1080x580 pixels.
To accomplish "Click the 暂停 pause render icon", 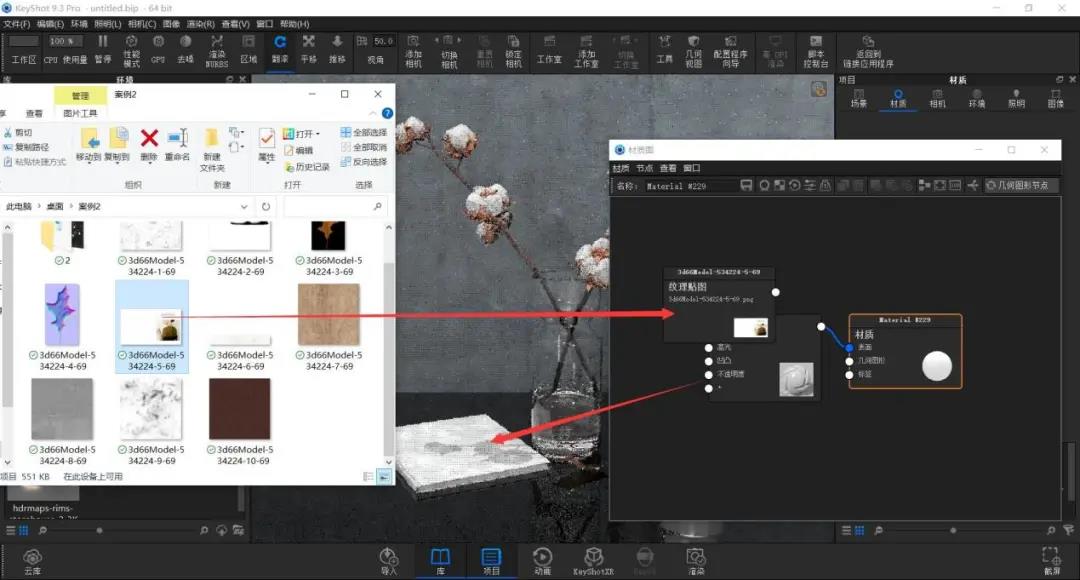I will click(x=103, y=49).
